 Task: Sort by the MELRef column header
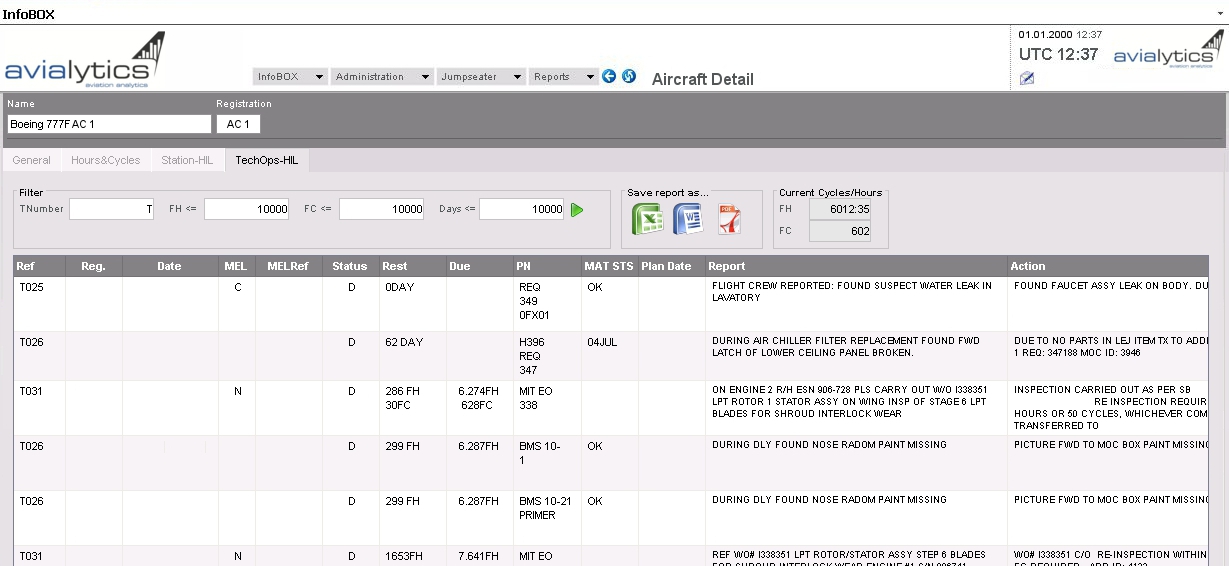pyautogui.click(x=288, y=266)
